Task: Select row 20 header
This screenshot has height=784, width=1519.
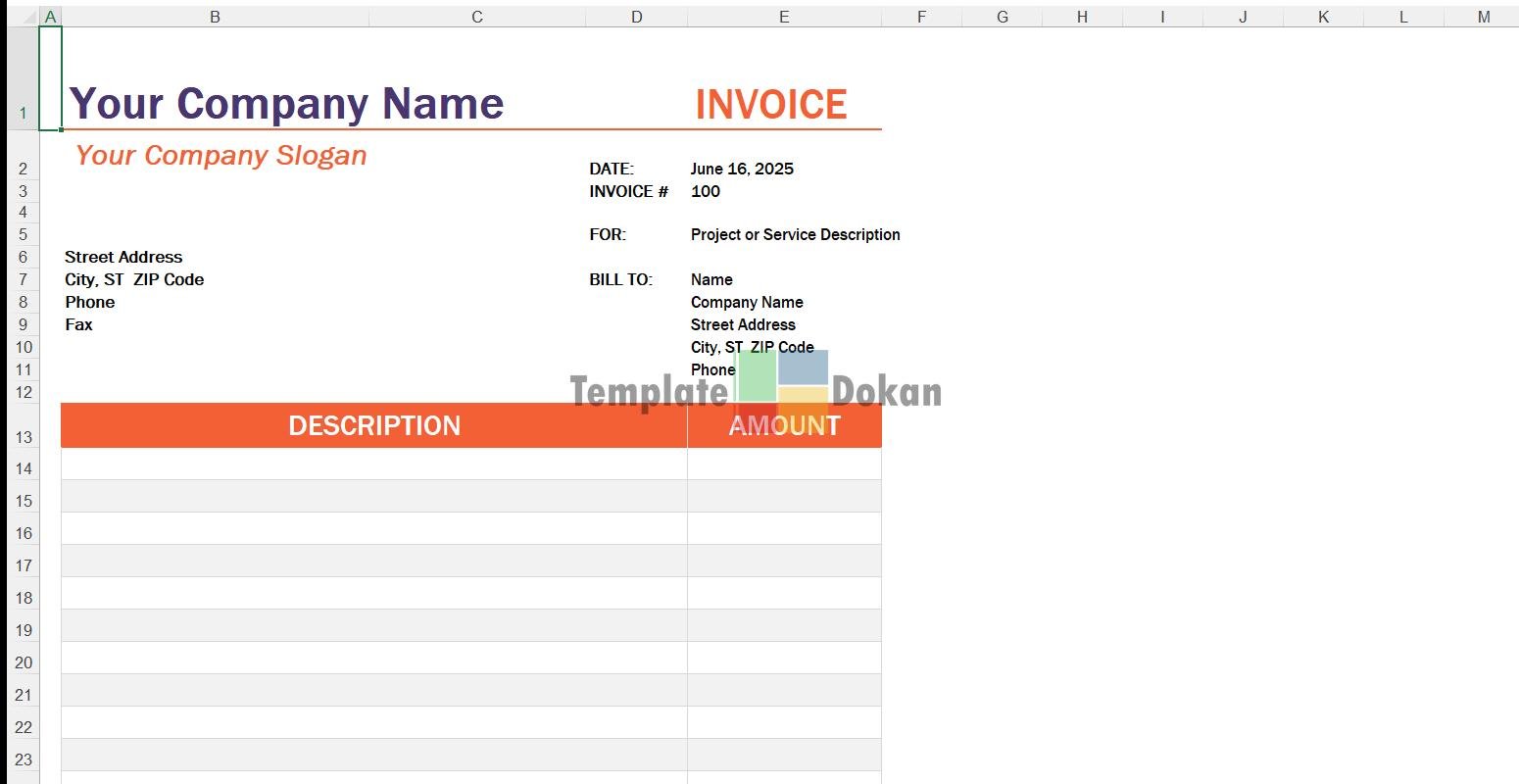Action: pyautogui.click(x=24, y=662)
